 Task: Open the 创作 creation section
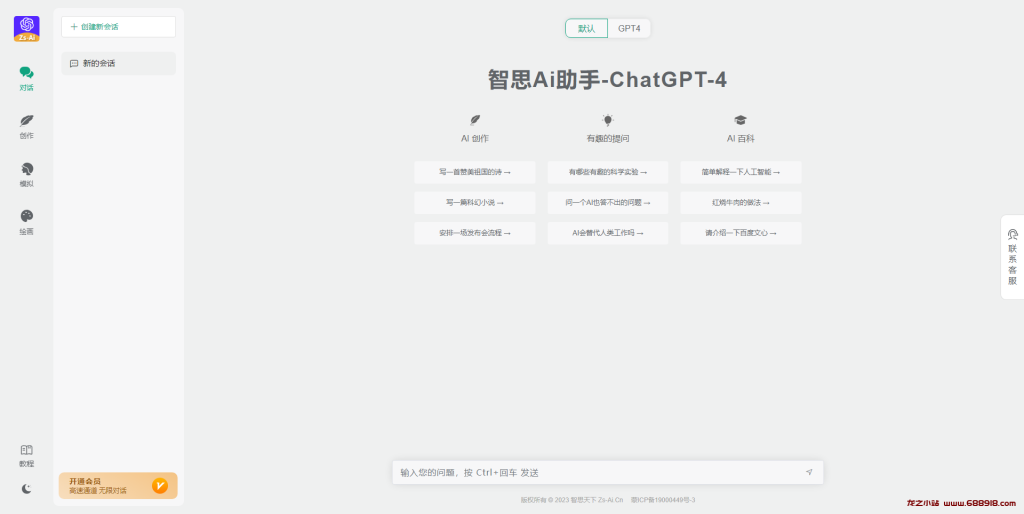[x=26, y=127]
